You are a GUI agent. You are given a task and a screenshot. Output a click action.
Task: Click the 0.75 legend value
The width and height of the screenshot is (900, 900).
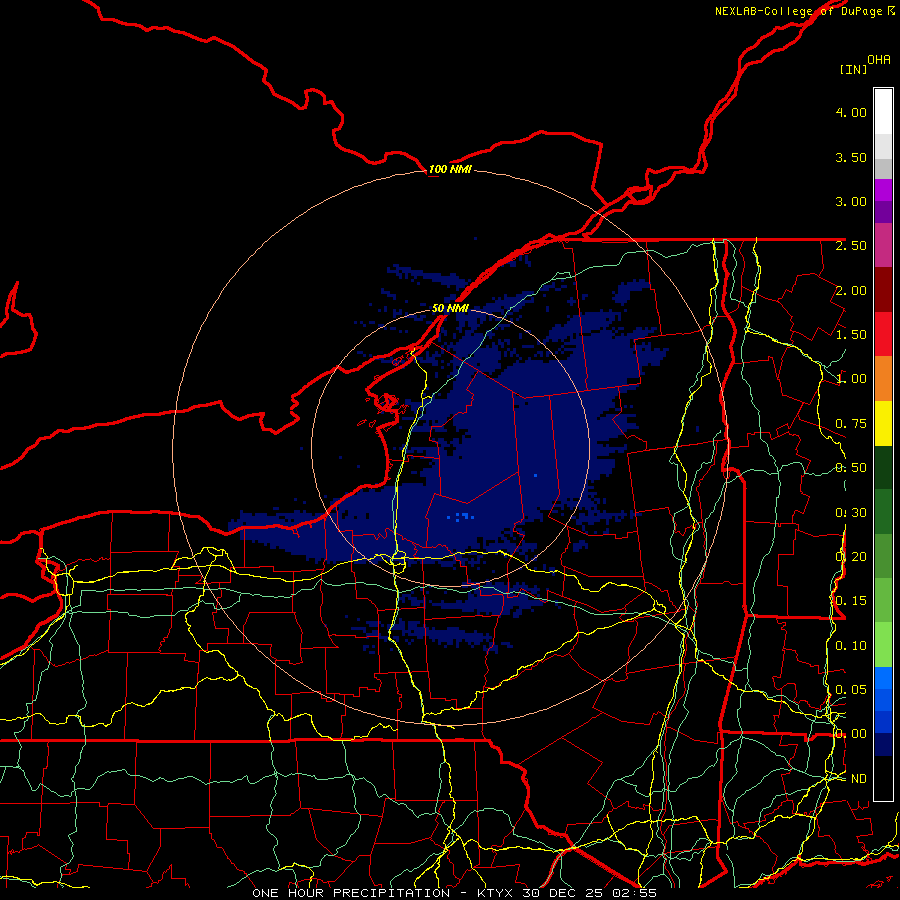click(851, 424)
